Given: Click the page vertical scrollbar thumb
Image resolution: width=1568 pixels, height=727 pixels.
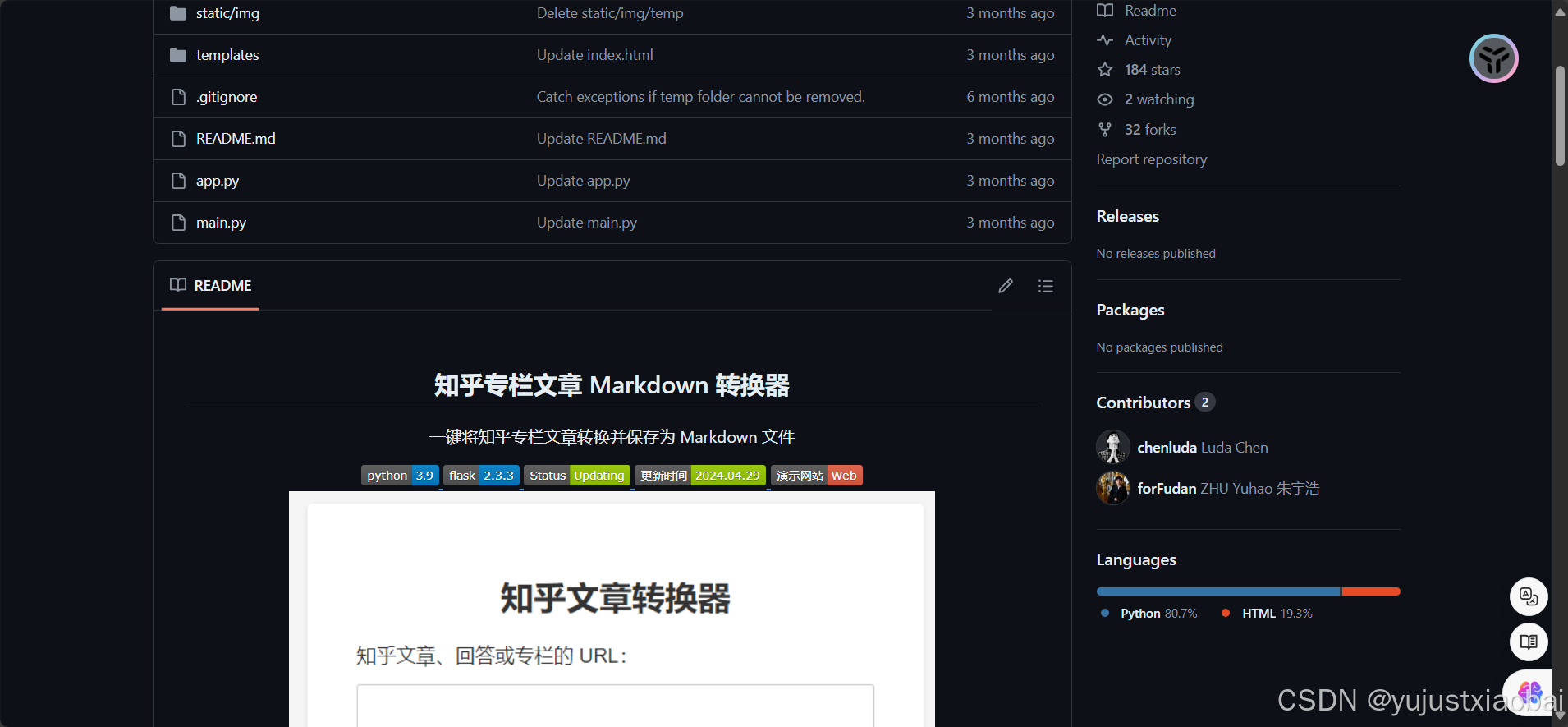Looking at the screenshot, I should 1560,116.
